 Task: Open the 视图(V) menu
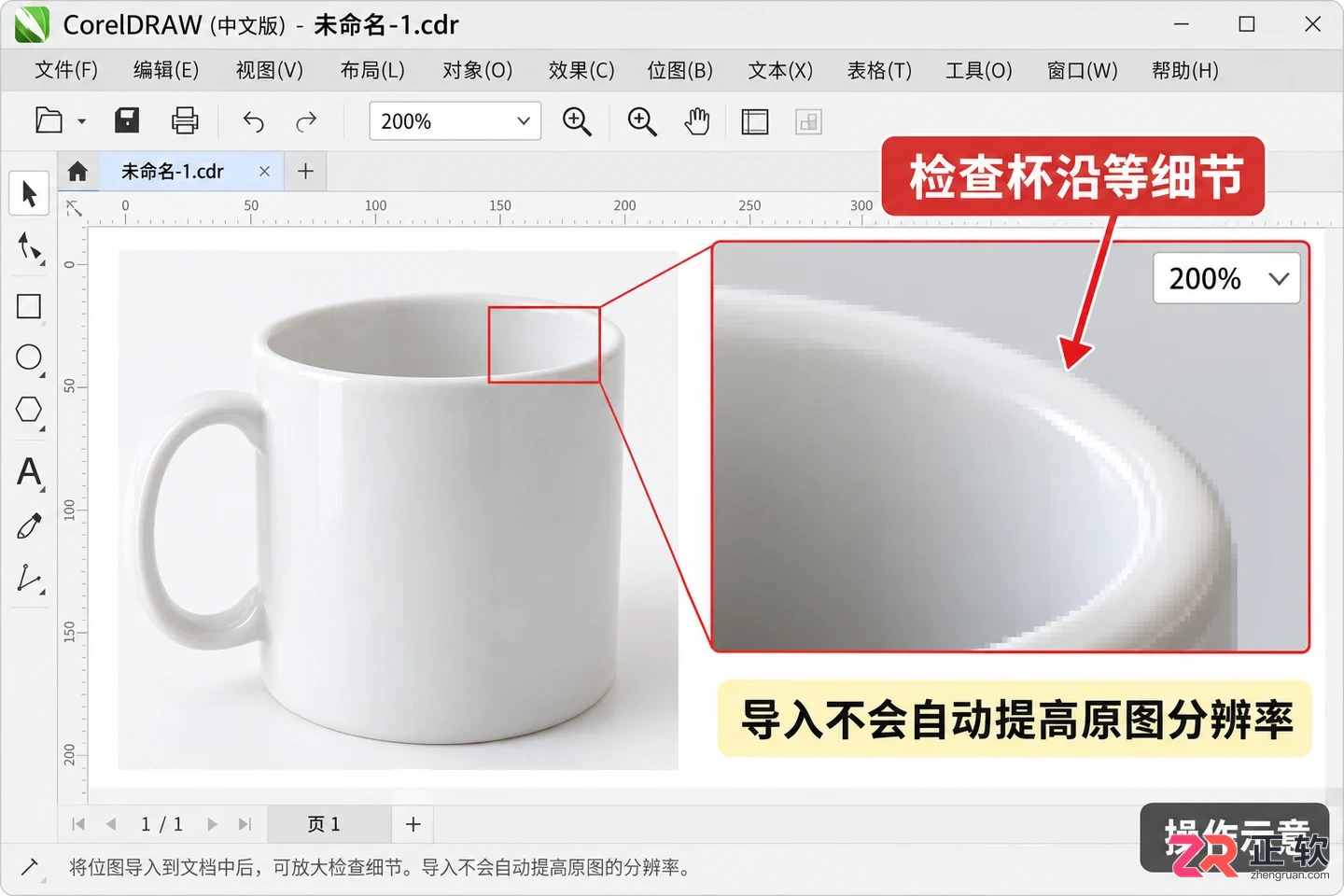coord(270,71)
